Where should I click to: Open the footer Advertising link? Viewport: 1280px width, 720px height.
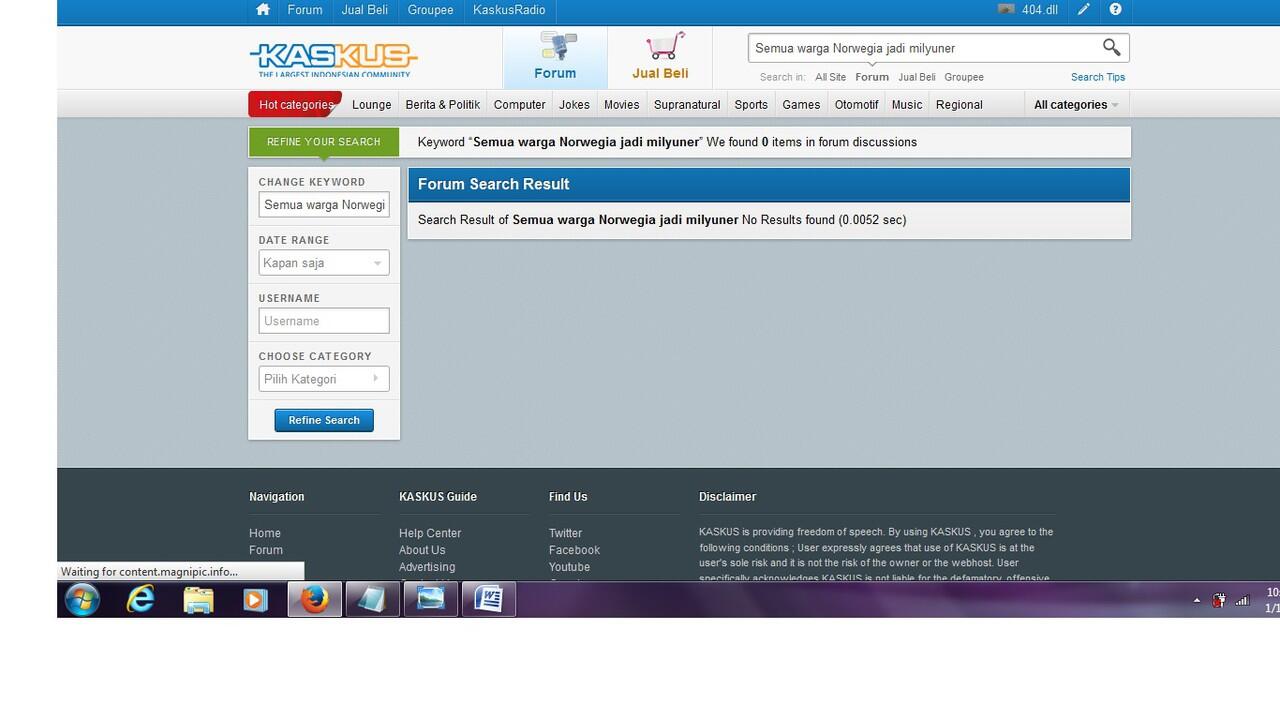coord(427,567)
